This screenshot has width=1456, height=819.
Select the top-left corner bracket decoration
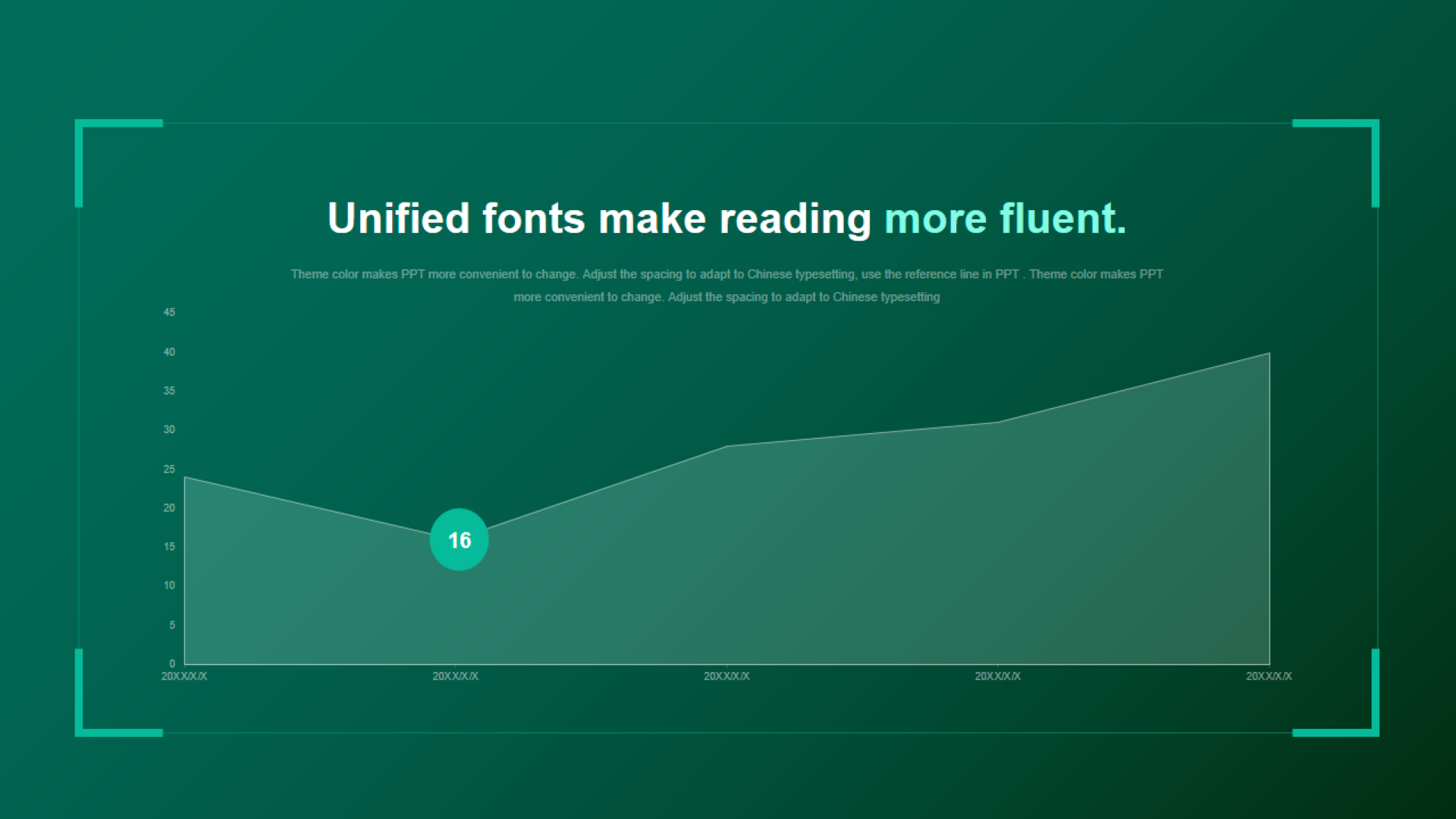click(x=118, y=162)
